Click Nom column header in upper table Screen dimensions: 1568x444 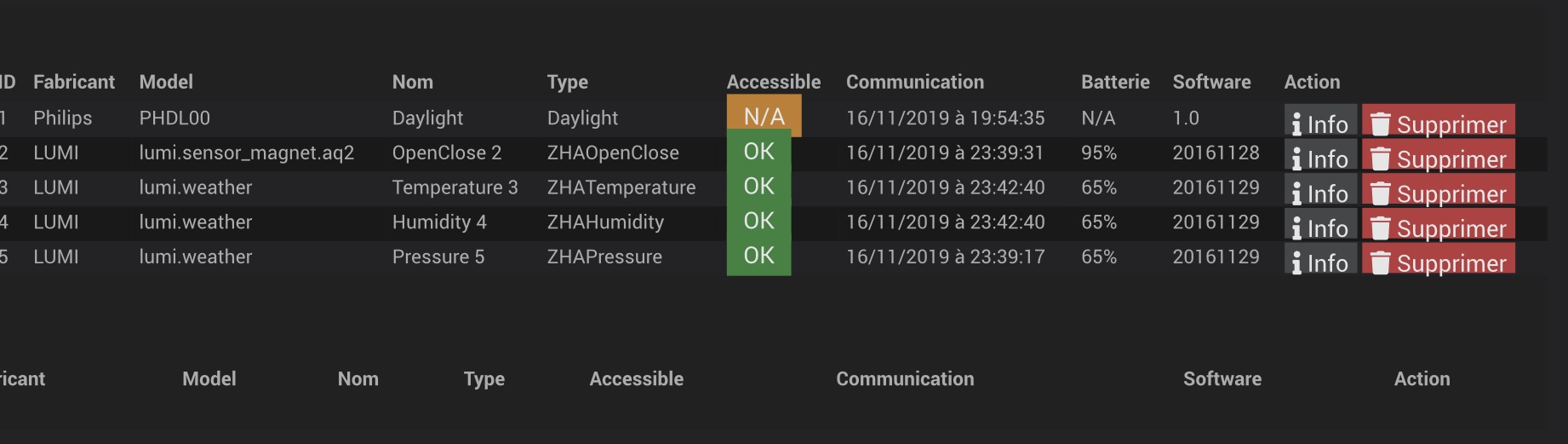[413, 82]
